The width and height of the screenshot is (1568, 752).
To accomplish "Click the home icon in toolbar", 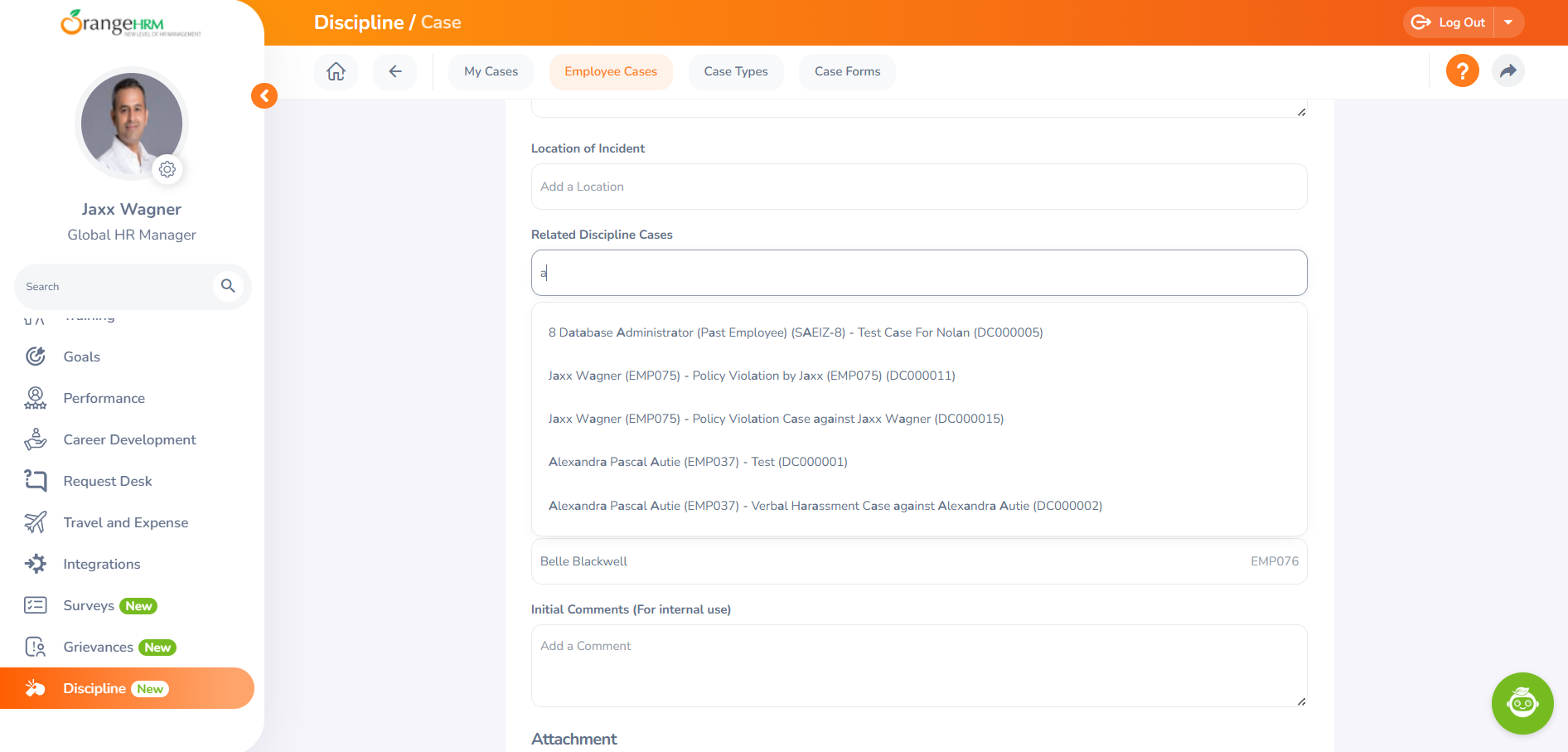I will pyautogui.click(x=336, y=71).
